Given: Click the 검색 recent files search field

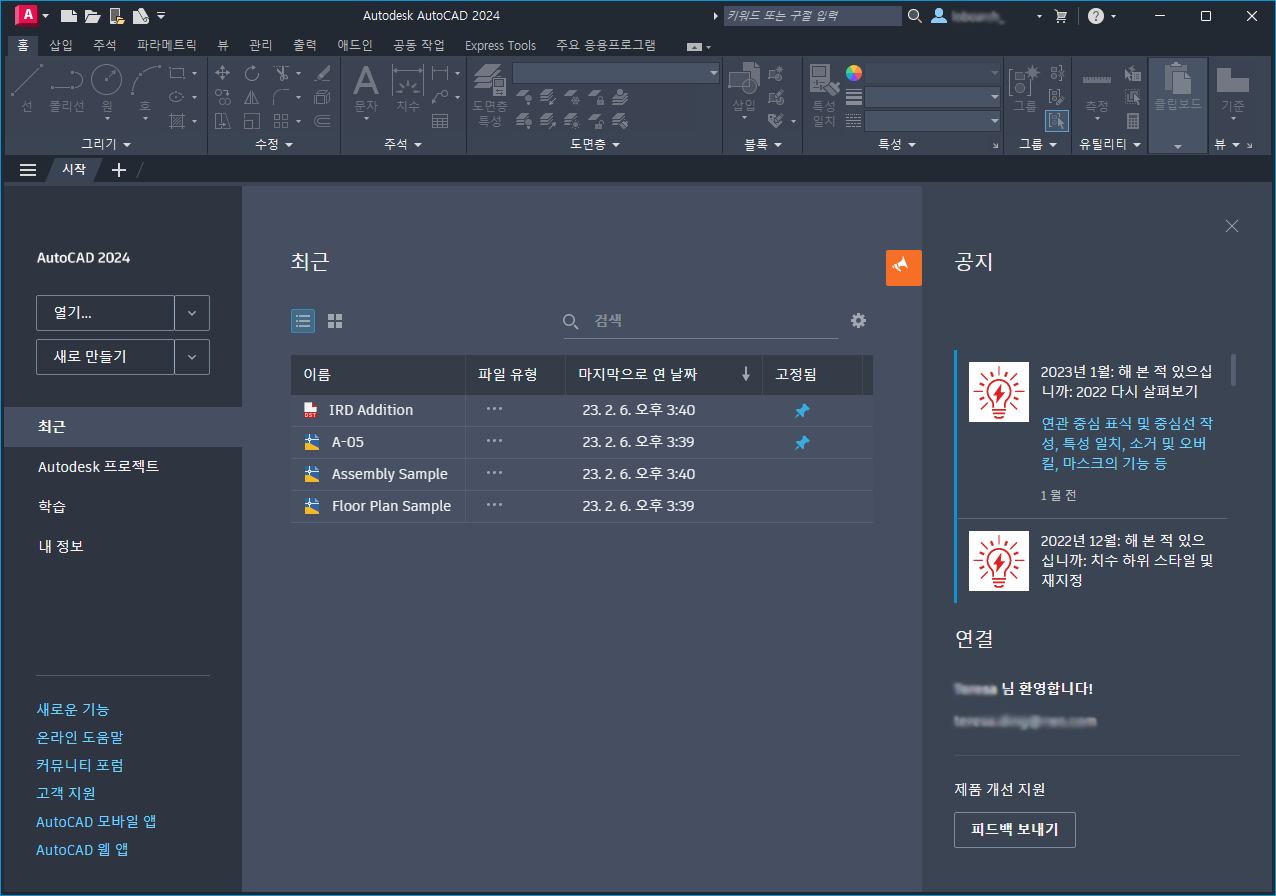Looking at the screenshot, I should 700,321.
